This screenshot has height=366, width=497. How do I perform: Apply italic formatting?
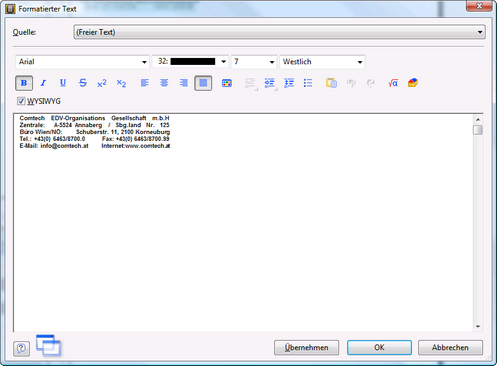[x=43, y=83]
